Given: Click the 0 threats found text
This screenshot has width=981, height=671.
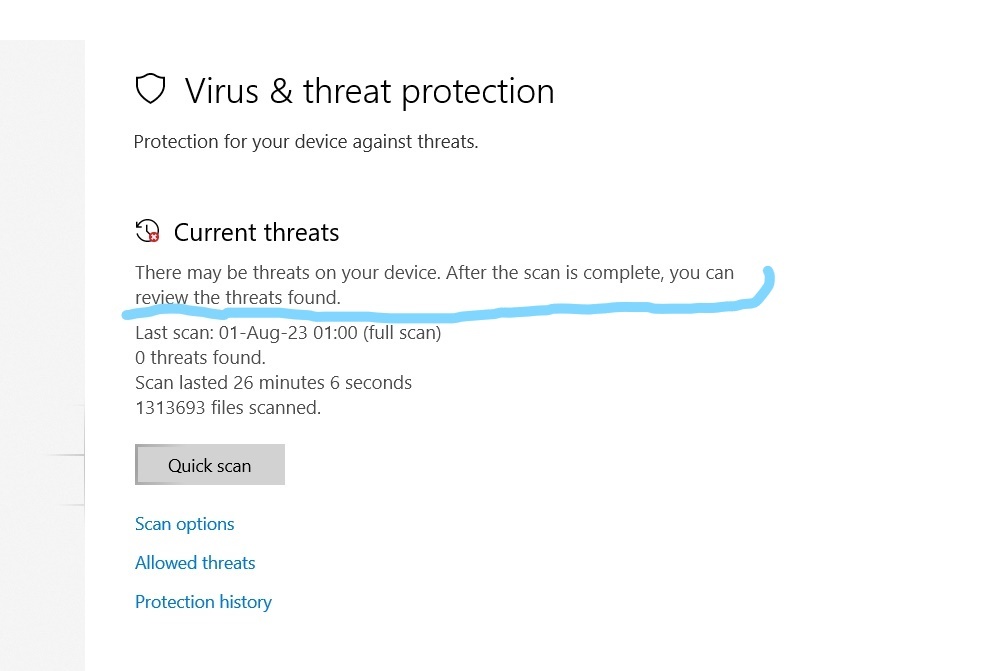Looking at the screenshot, I should [x=199, y=357].
